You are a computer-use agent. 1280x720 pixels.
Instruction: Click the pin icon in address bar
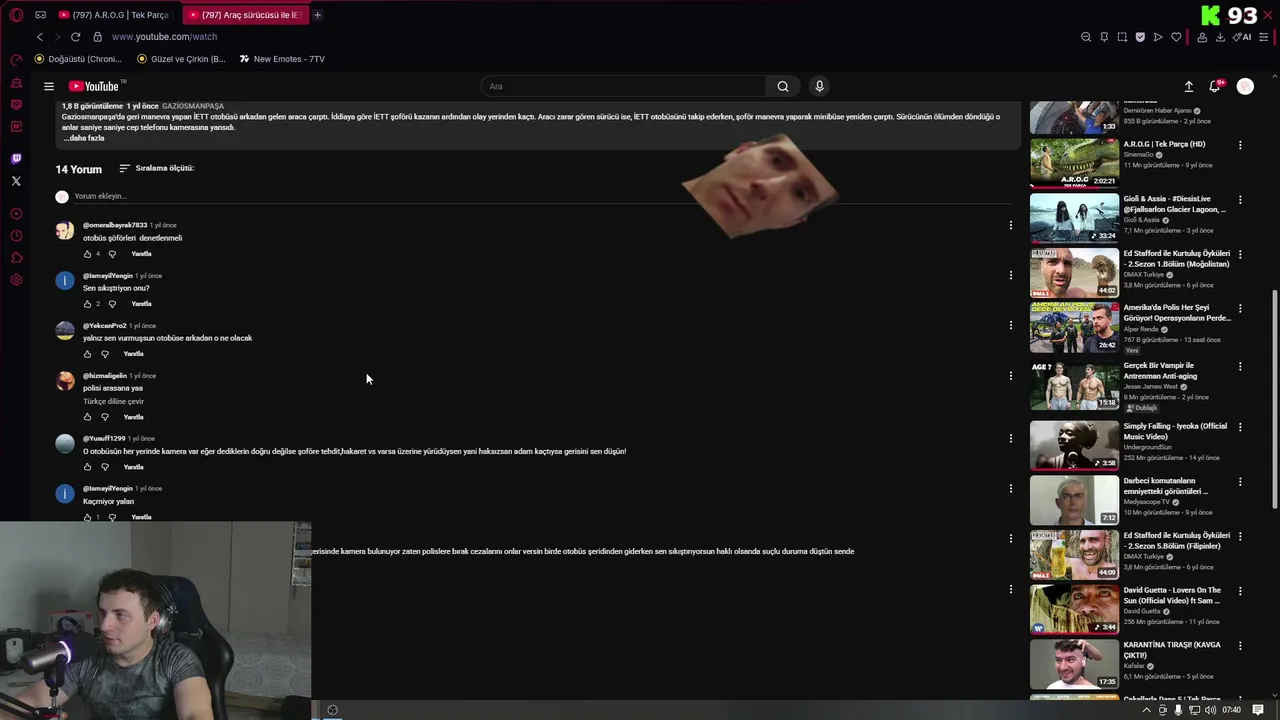[1104, 37]
